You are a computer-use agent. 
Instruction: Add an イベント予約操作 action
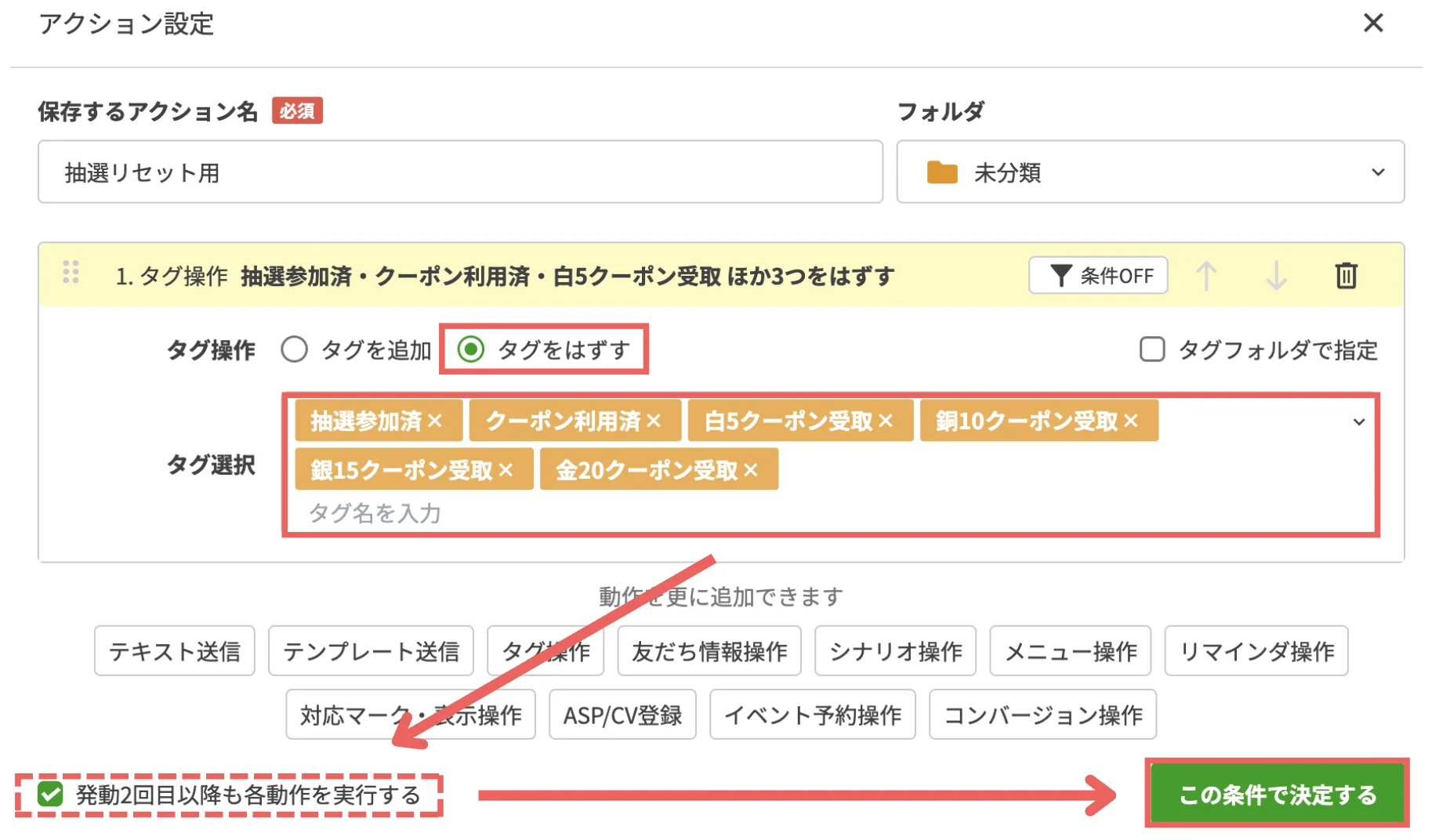813,715
